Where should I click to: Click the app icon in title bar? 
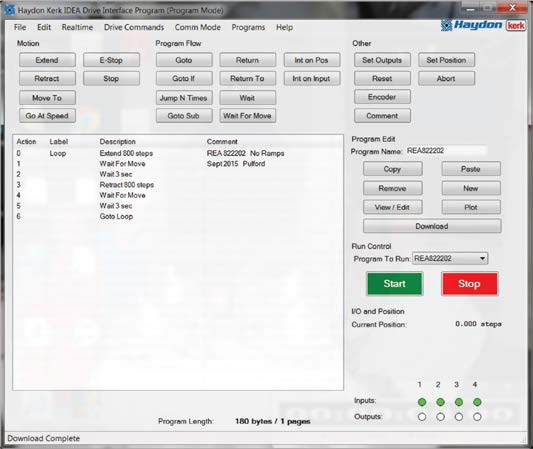[x=10, y=10]
